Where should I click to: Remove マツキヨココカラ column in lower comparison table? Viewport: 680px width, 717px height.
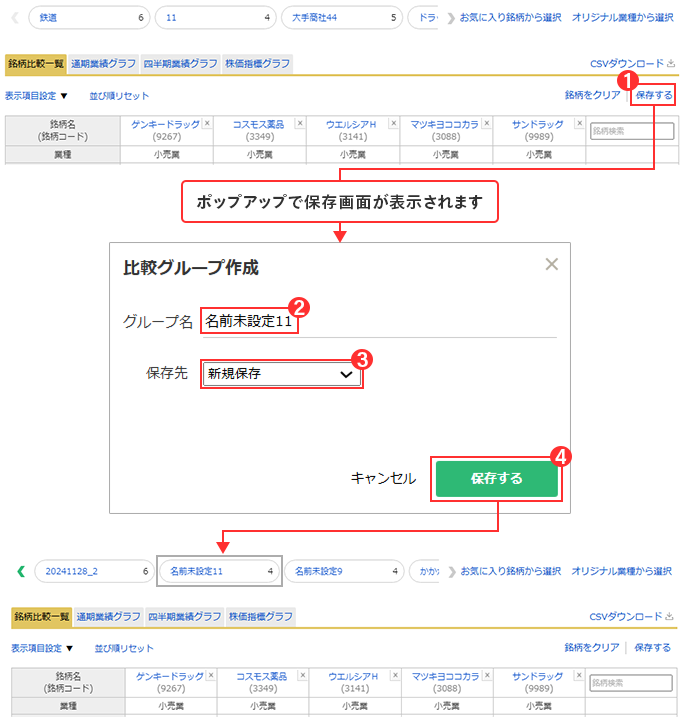pos(487,675)
